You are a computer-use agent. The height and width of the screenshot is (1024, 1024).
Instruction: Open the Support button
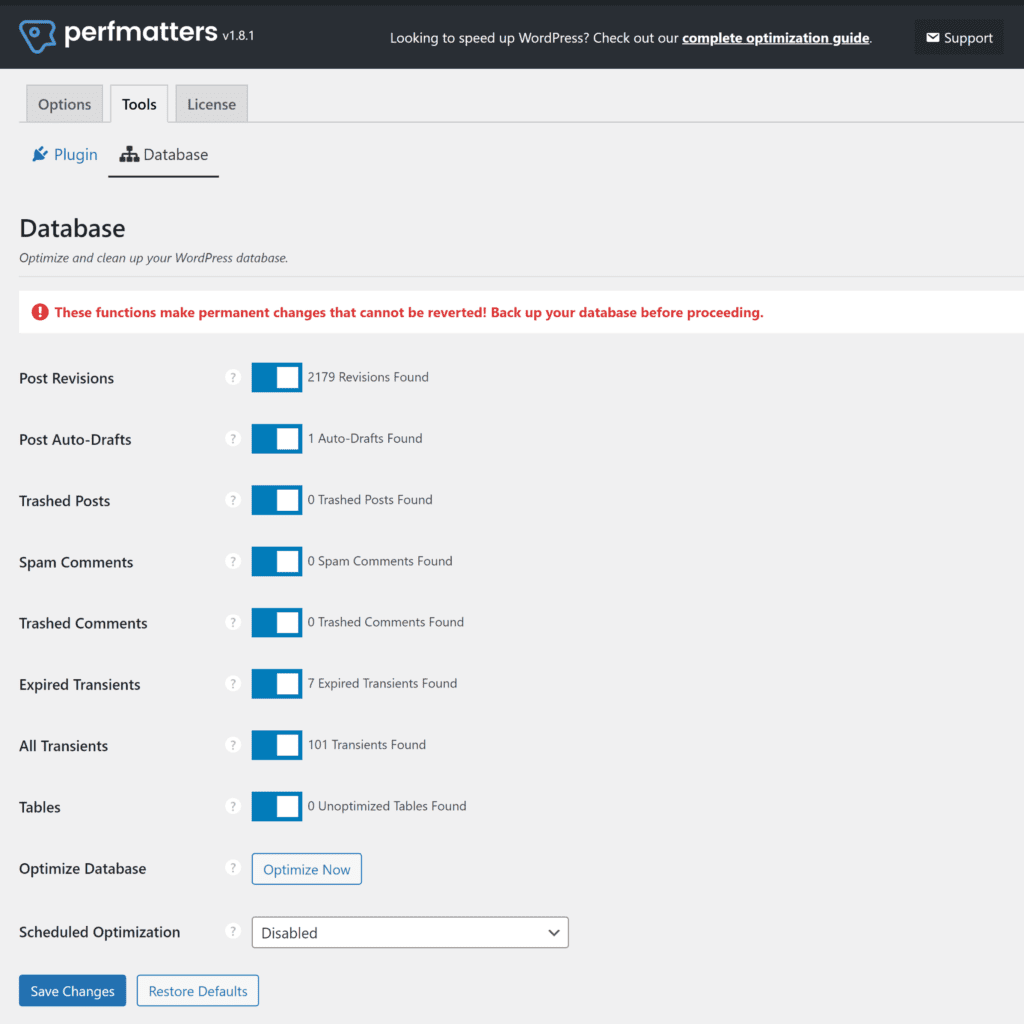tap(959, 38)
